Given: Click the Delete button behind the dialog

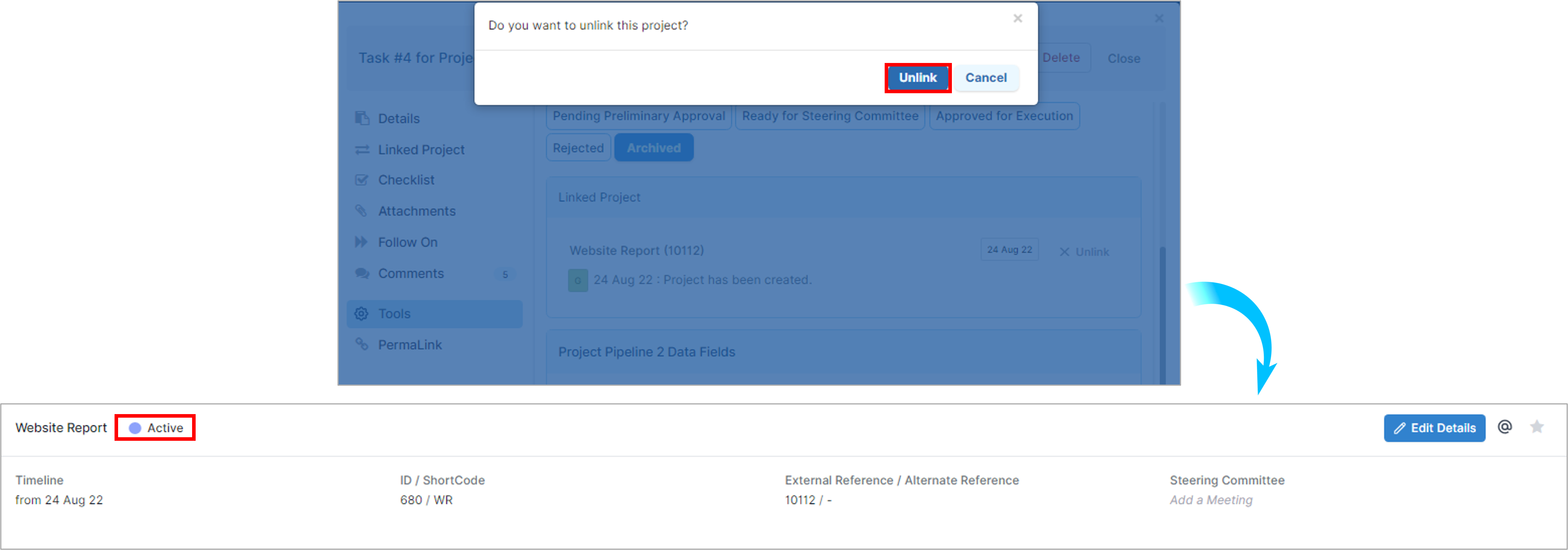Looking at the screenshot, I should click(1061, 58).
